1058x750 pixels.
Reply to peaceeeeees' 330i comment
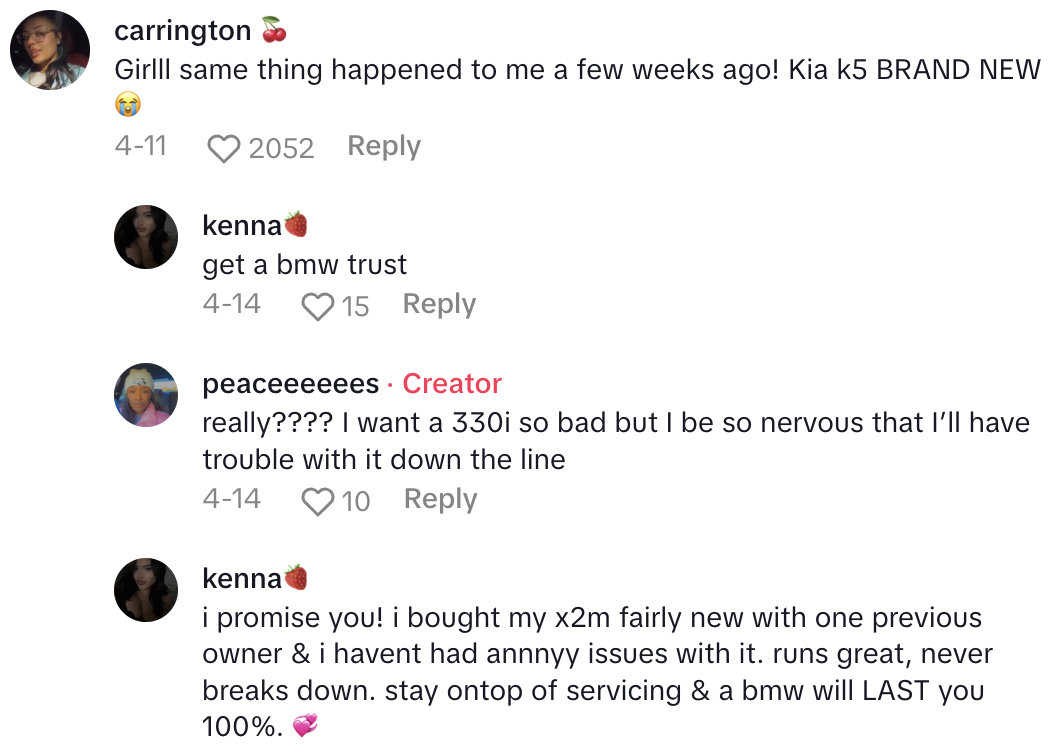[x=440, y=499]
